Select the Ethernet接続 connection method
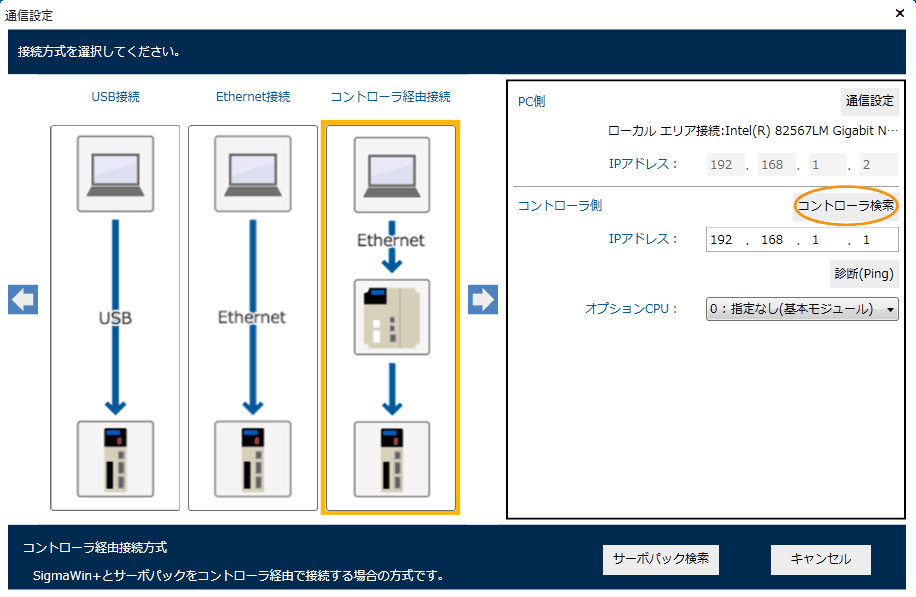The width and height of the screenshot is (916, 597). point(253,97)
